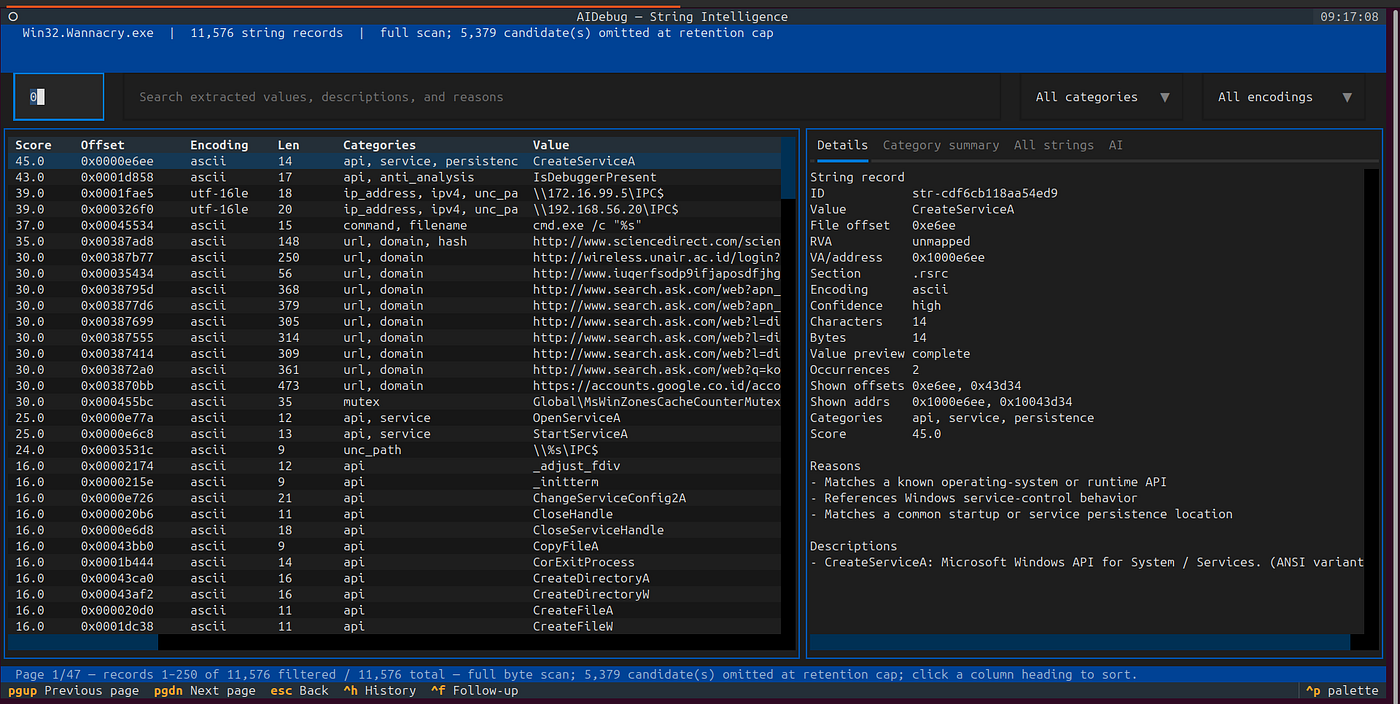The width and height of the screenshot is (1400, 704).
Task: Sort by the Score column heading
Action: click(33, 145)
